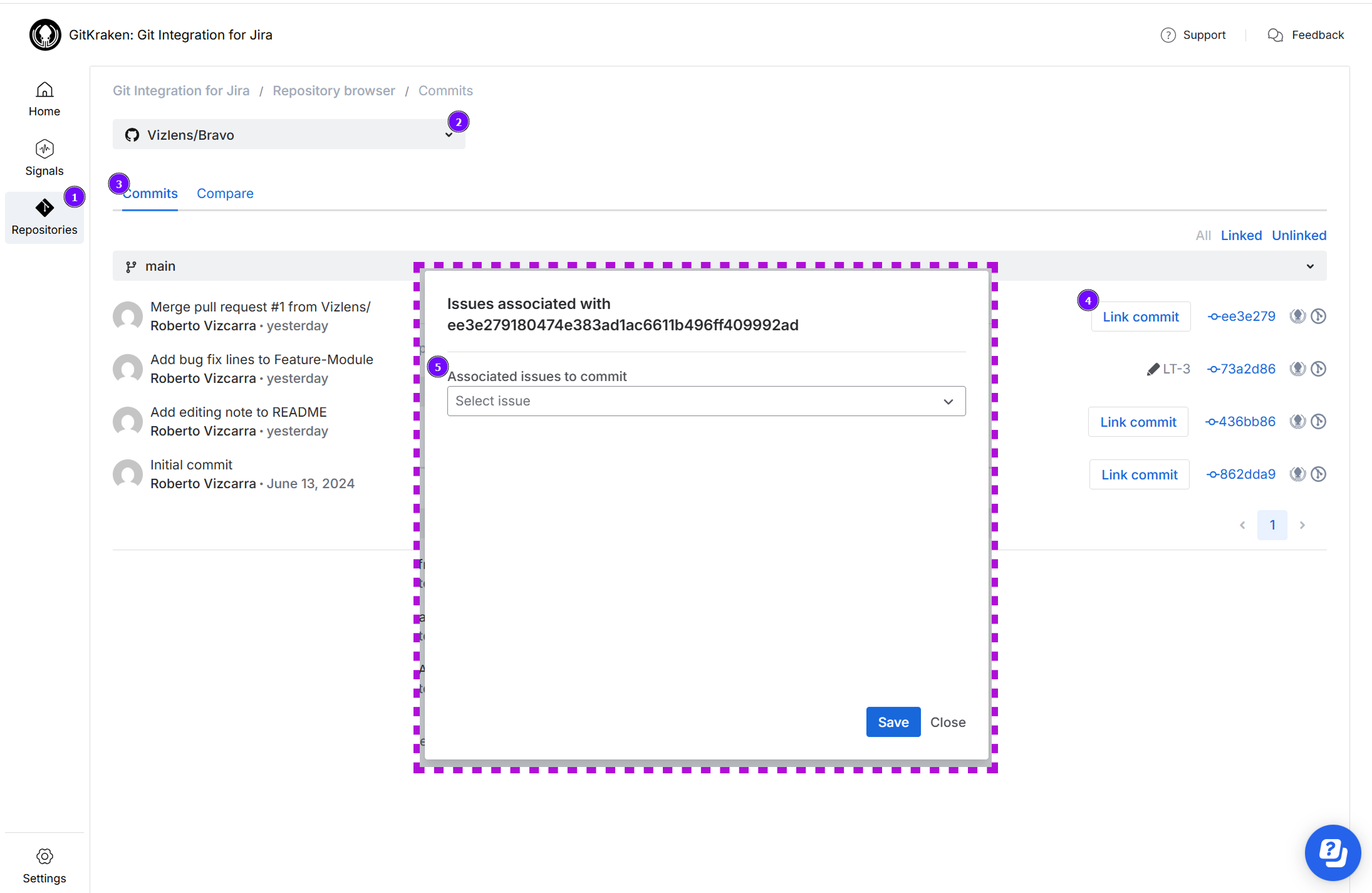Go to next page arrow
The width and height of the screenshot is (1372, 893).
click(x=1302, y=525)
